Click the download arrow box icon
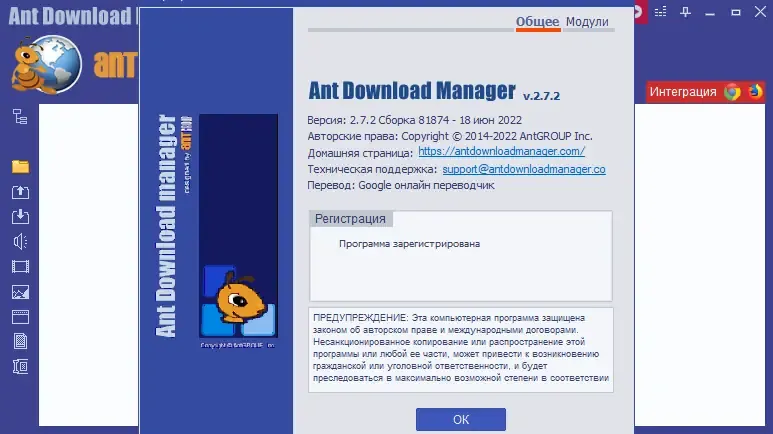 pos(20,217)
